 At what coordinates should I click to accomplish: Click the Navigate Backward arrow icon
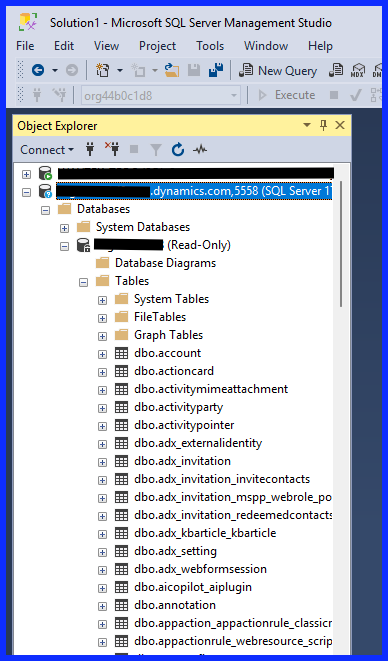point(38,70)
